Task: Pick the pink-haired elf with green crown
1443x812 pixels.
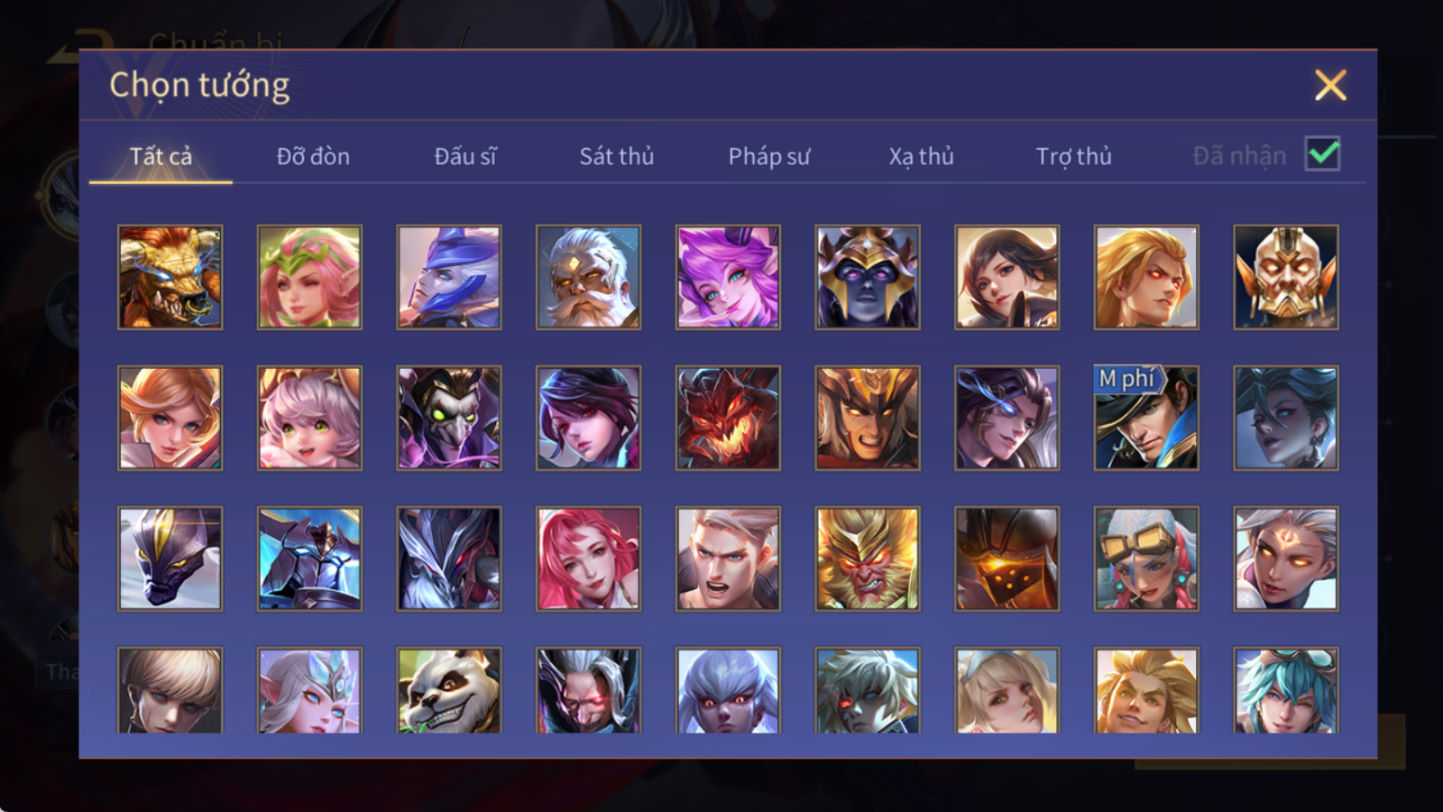Action: click(x=309, y=277)
